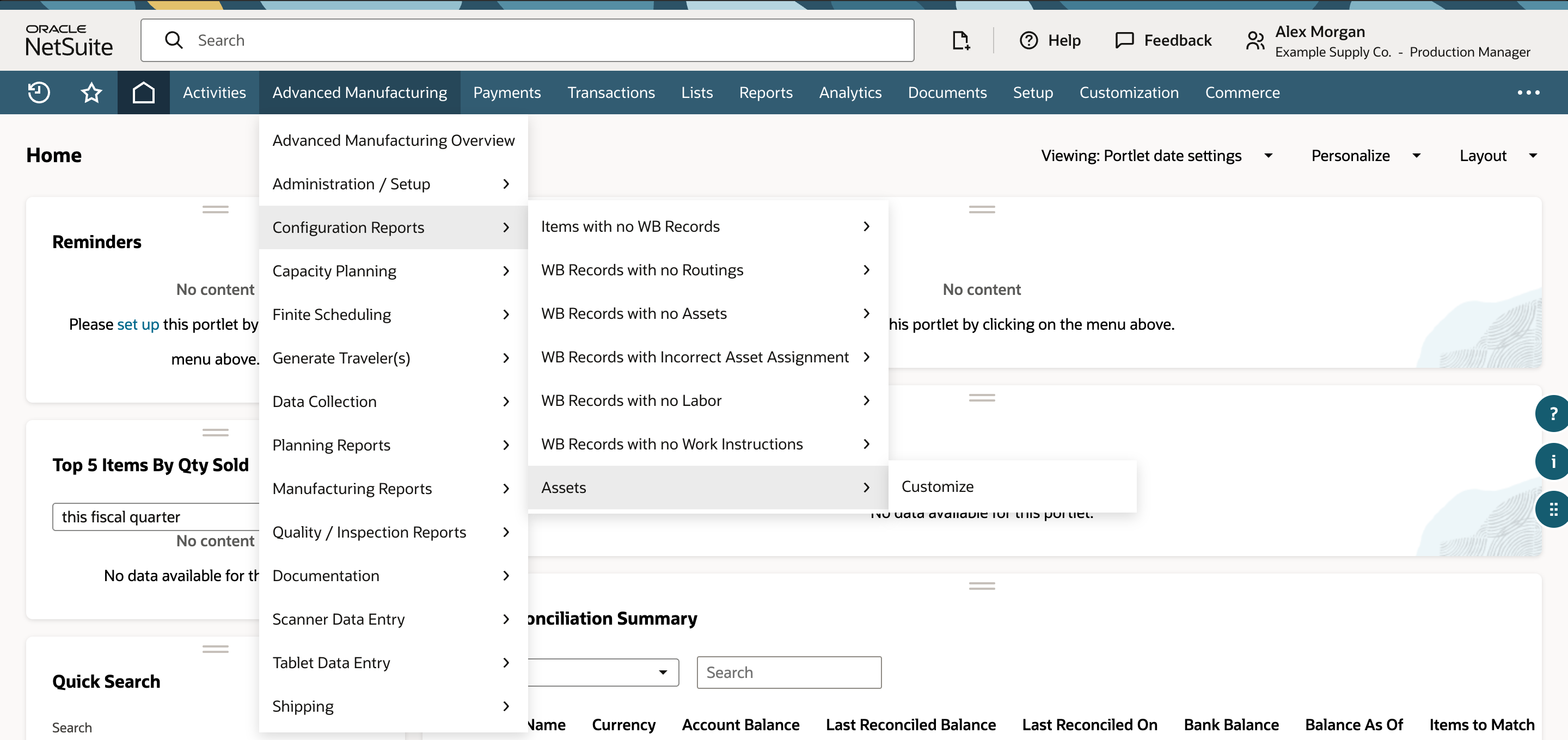Select WB Records with Incorrect Asset Assignment
This screenshot has width=1568, height=740.
(708, 356)
